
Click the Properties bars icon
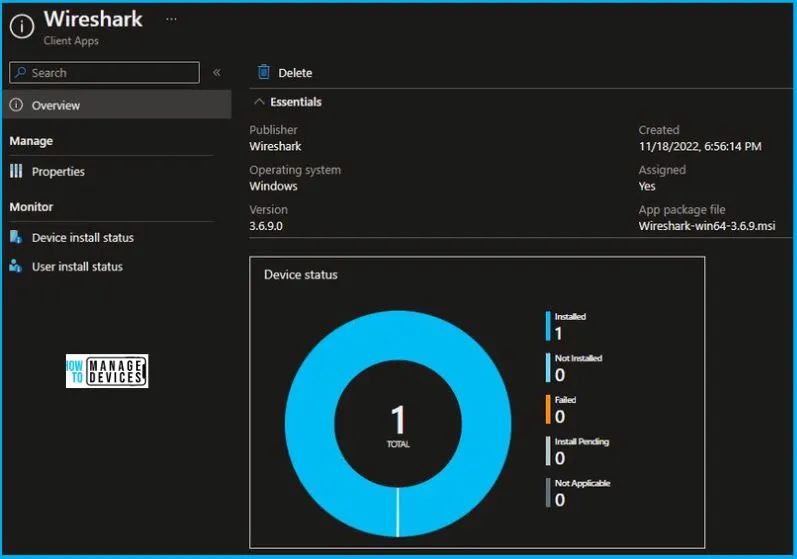16,171
